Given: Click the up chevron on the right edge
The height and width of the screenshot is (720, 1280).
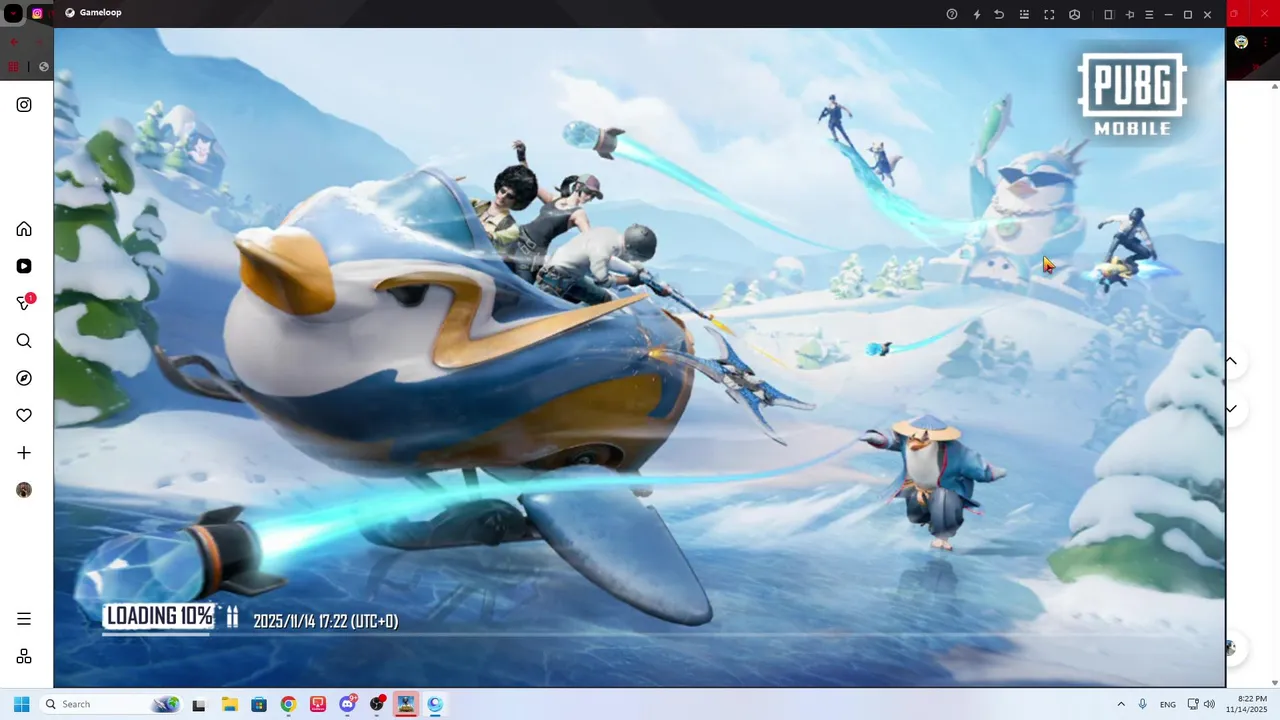Looking at the screenshot, I should click(1232, 361).
